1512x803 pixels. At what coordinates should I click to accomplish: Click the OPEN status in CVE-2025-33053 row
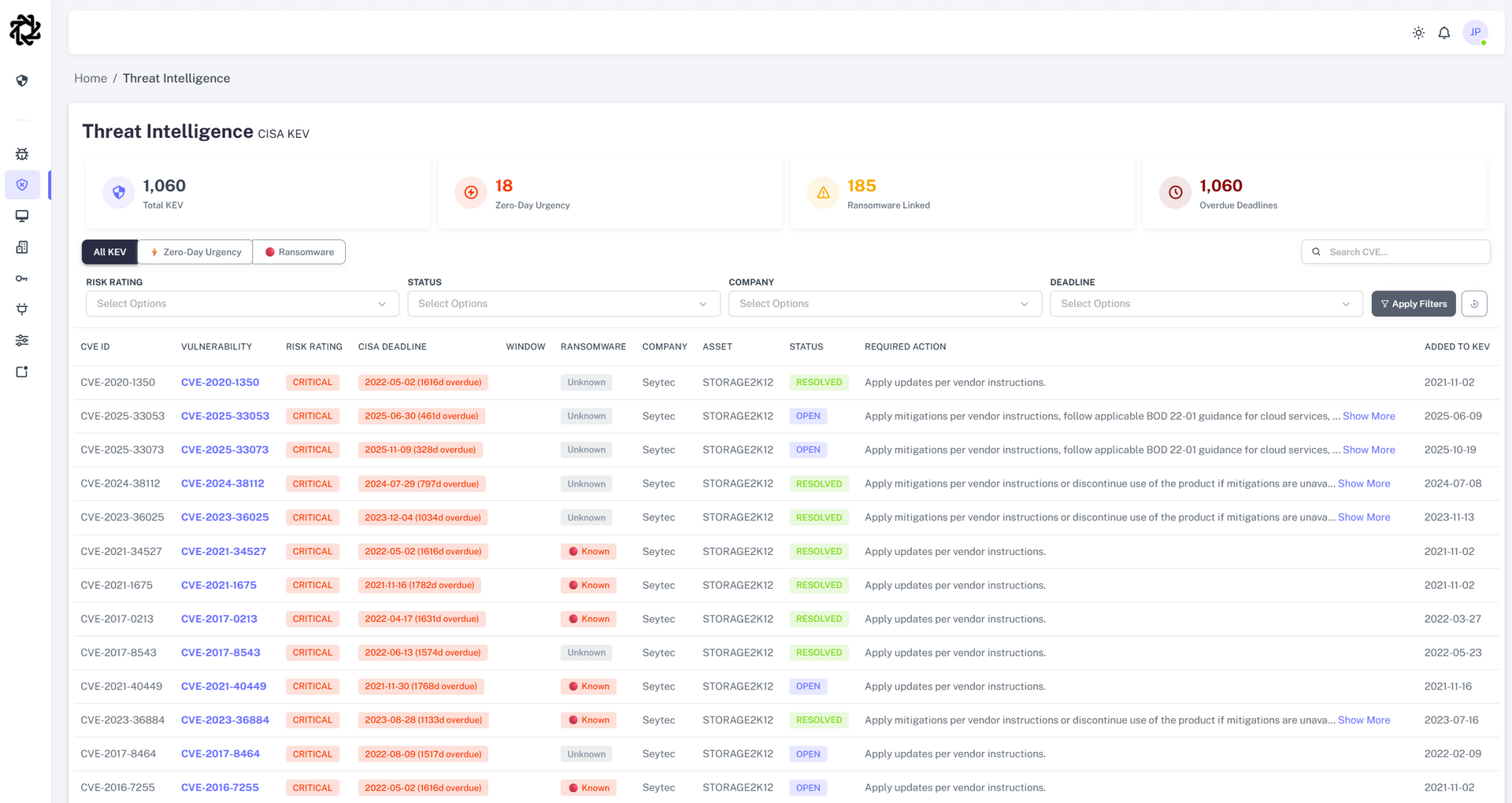pyautogui.click(x=808, y=416)
